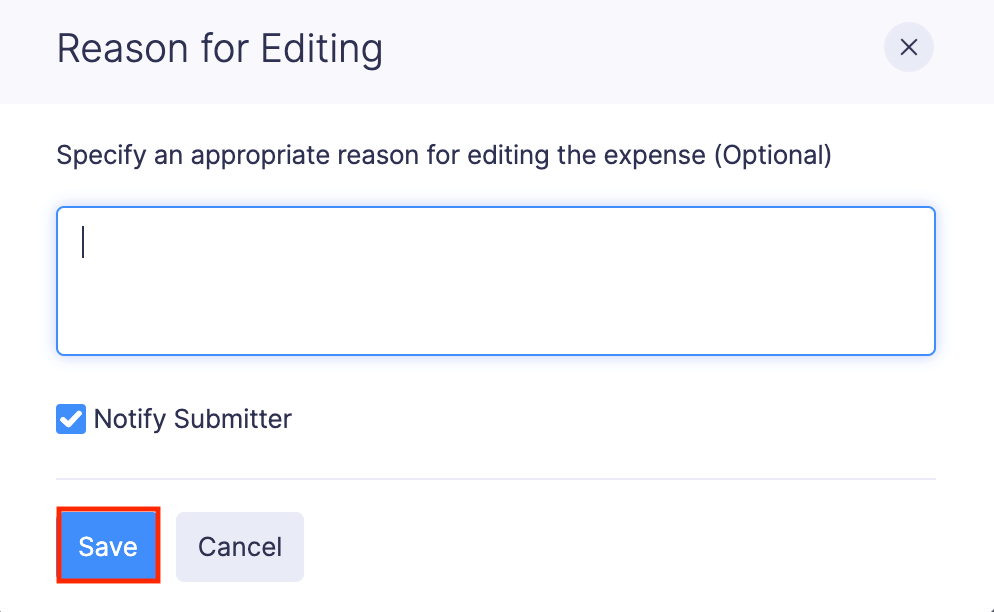Click the Reason for Editing heading
The height and width of the screenshot is (612, 994).
coord(220,47)
